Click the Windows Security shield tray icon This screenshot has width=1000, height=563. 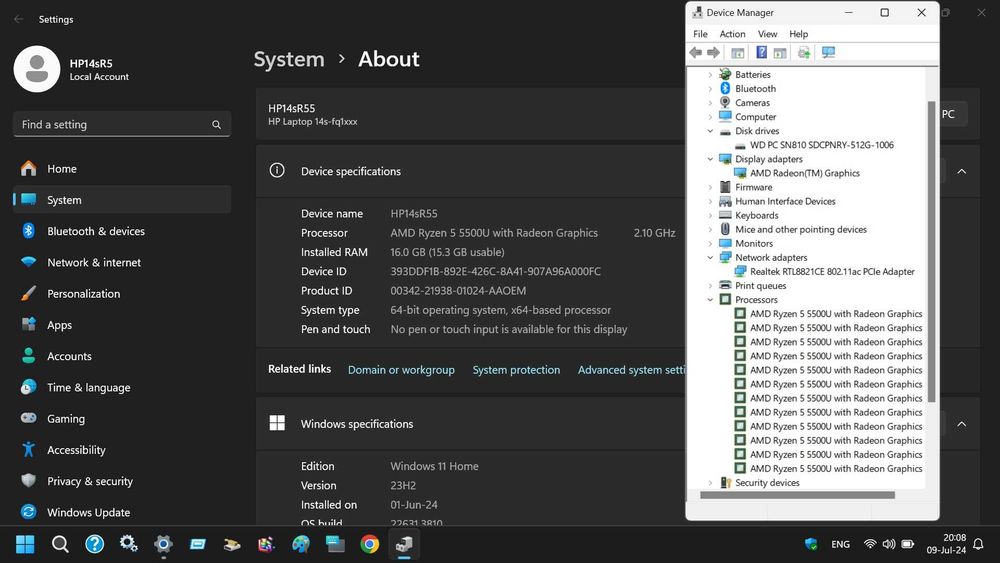[811, 544]
